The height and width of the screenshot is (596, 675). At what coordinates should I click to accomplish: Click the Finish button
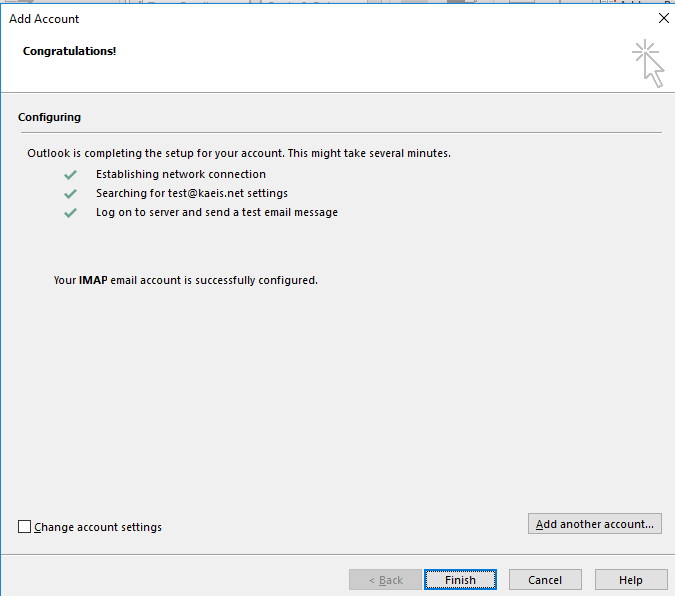tap(460, 580)
